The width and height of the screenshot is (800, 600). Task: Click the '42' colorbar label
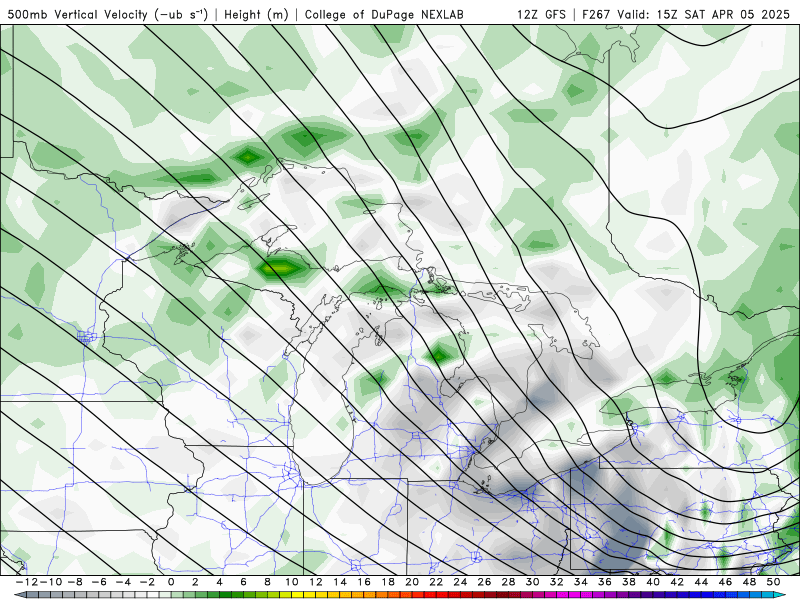pyautogui.click(x=678, y=582)
